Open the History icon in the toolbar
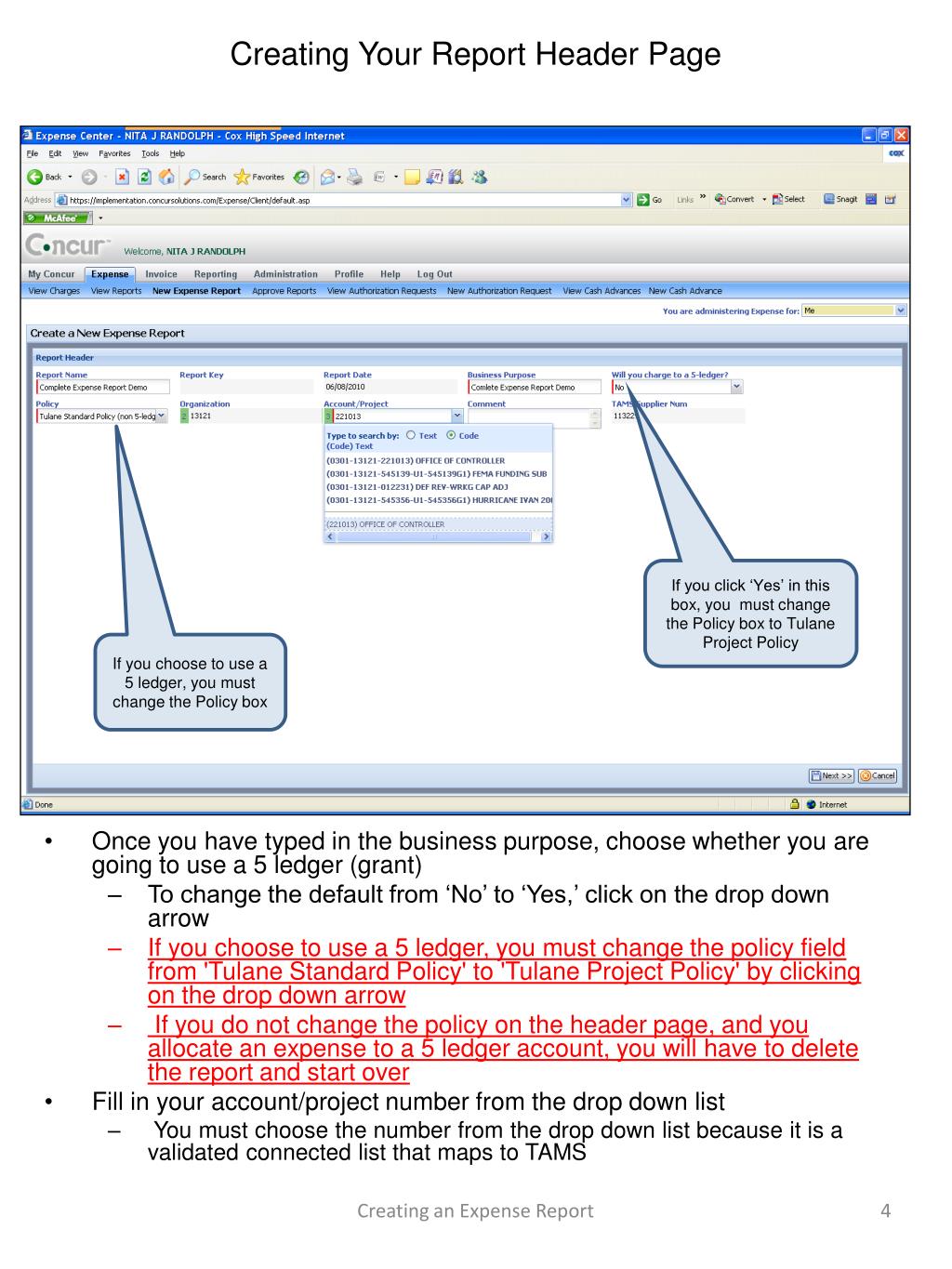952x1269 pixels. click(302, 177)
